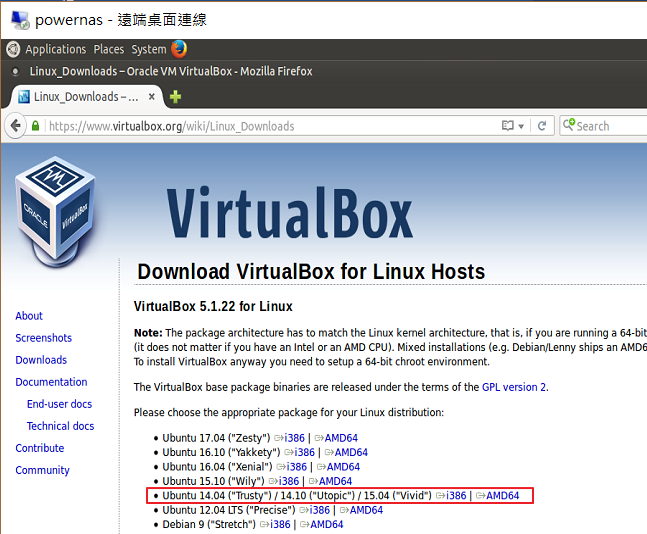This screenshot has height=534, width=647.
Task: Open the About sidebar link
Action: point(29,316)
